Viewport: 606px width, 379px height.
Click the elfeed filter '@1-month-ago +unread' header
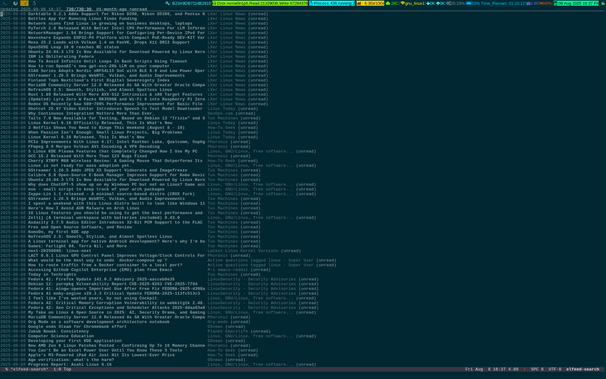pyautogui.click(x=122, y=9)
